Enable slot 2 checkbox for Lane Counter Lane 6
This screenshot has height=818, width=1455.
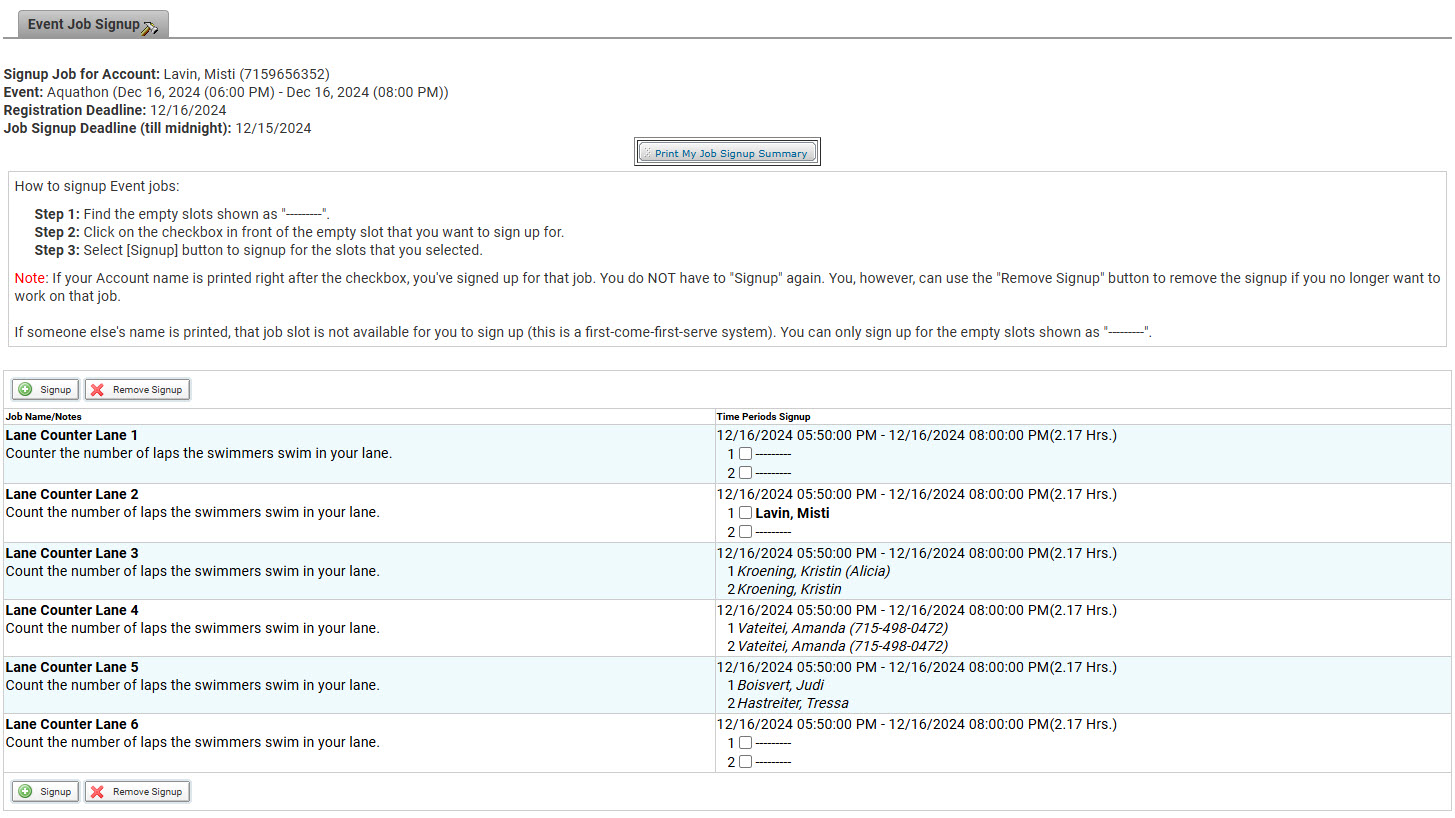[x=745, y=762]
